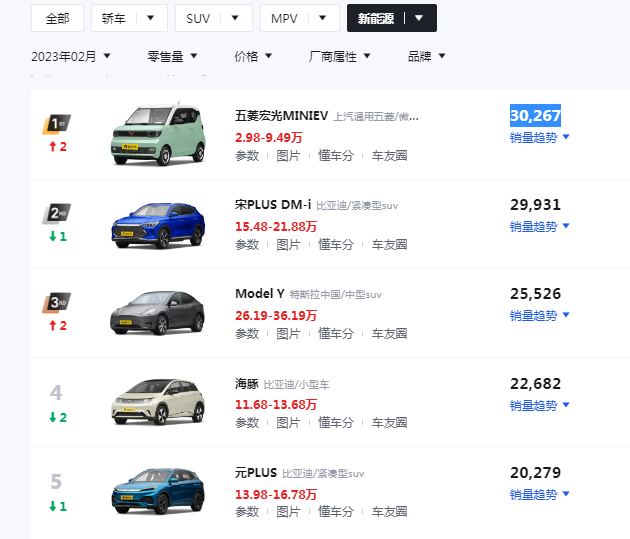Open 参数 for 海豚
The width and height of the screenshot is (630, 539).
247,423
